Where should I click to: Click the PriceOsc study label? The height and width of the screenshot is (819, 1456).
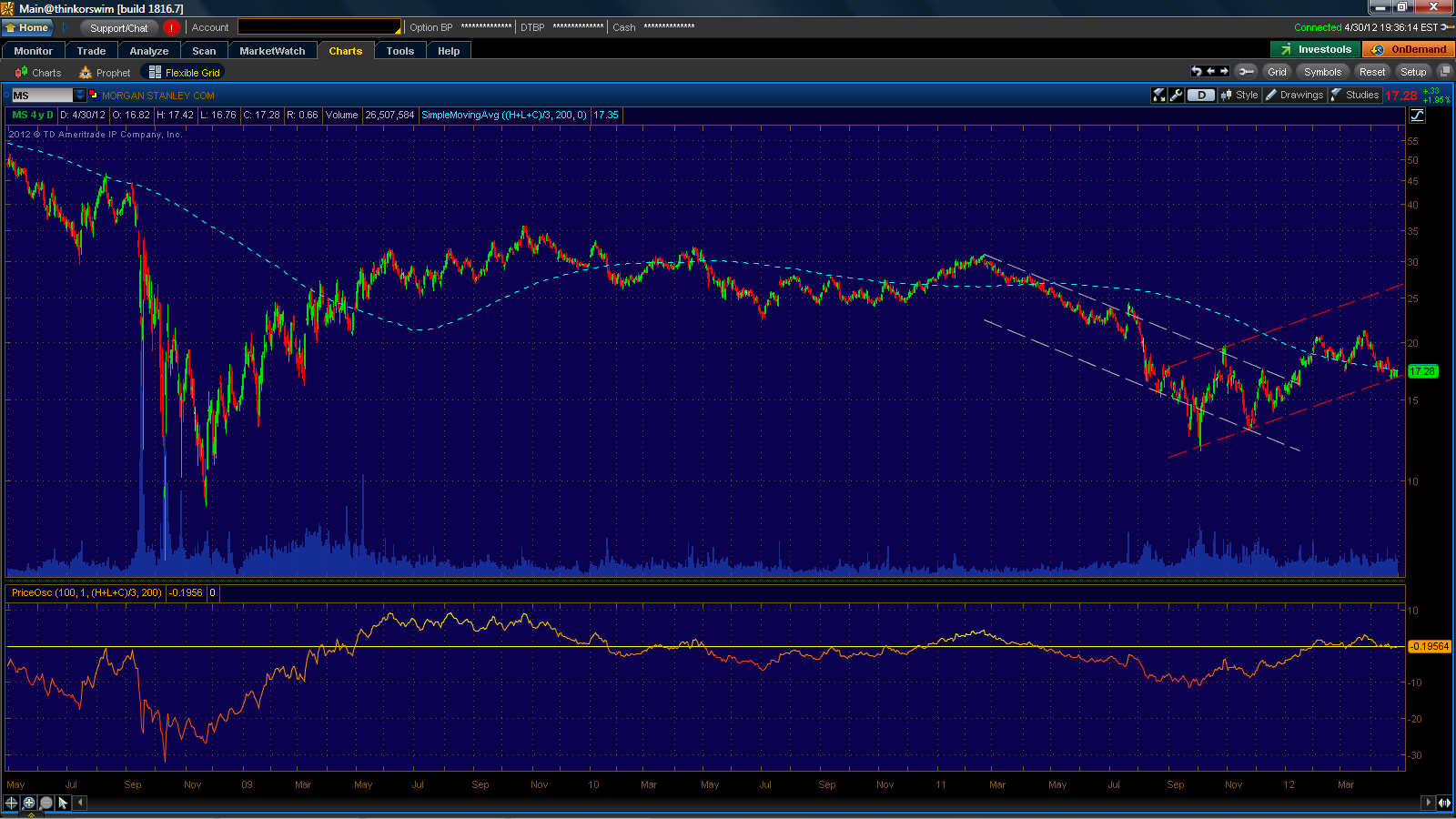coord(86,592)
